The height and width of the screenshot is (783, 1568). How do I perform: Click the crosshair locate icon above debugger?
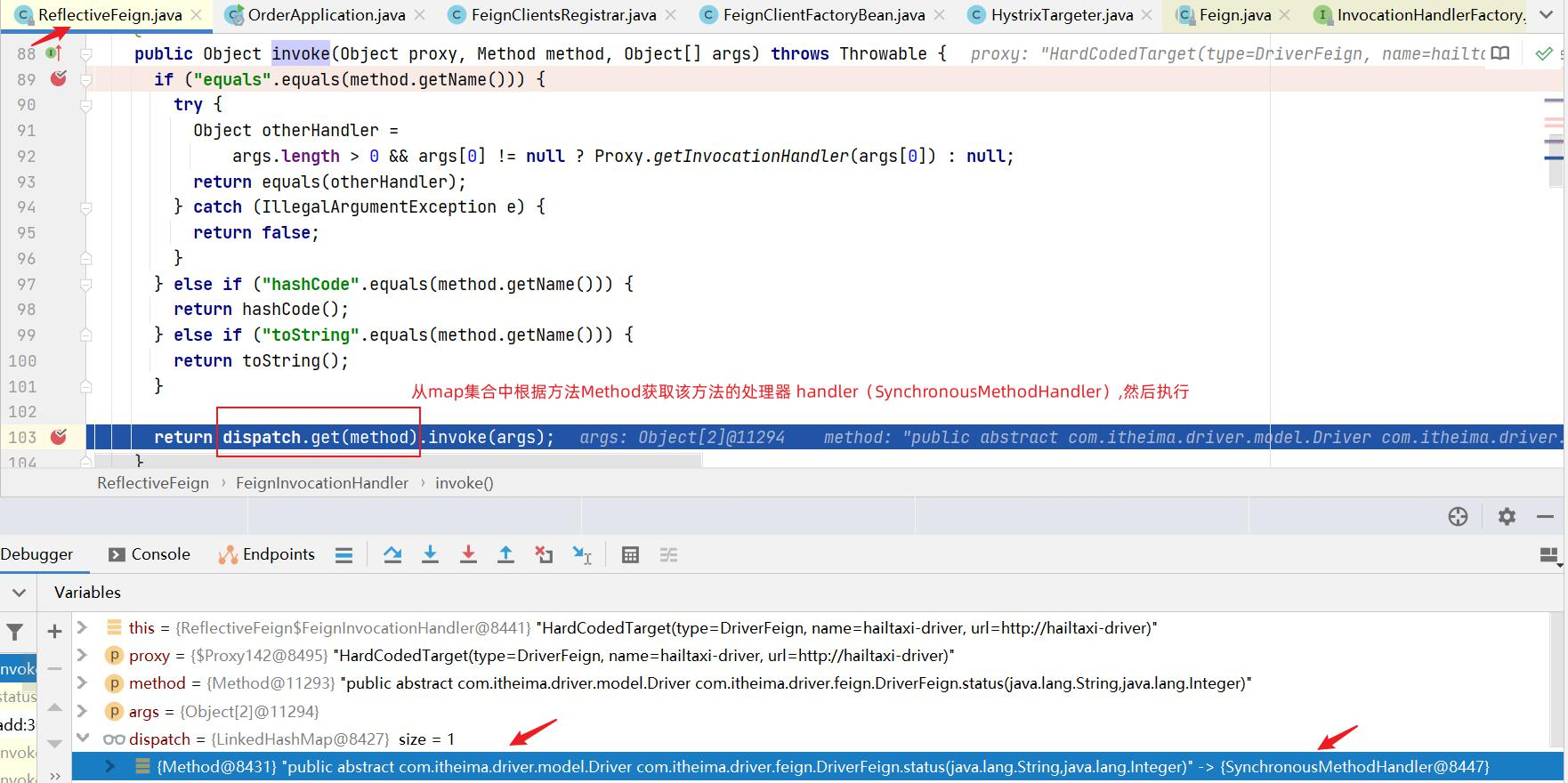[x=1458, y=516]
